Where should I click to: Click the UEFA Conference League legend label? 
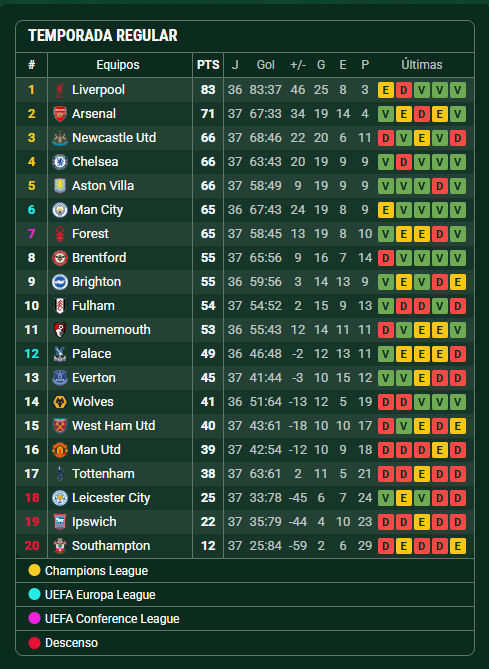[112, 619]
